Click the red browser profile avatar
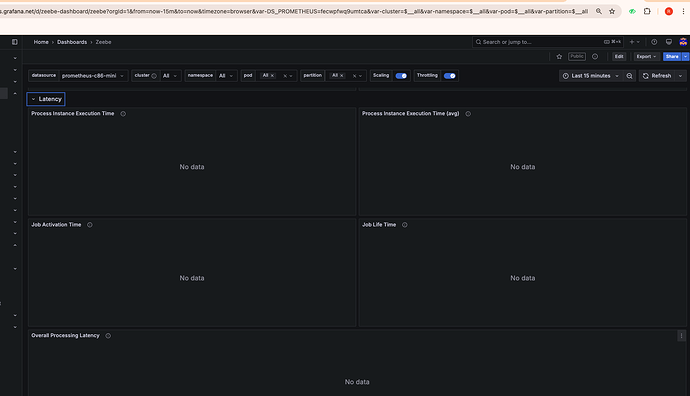The width and height of the screenshot is (690, 396). (x=669, y=11)
